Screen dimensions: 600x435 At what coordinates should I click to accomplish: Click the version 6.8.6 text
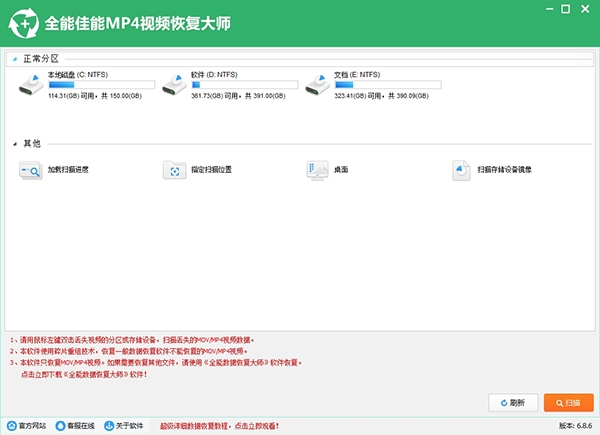tap(575, 426)
